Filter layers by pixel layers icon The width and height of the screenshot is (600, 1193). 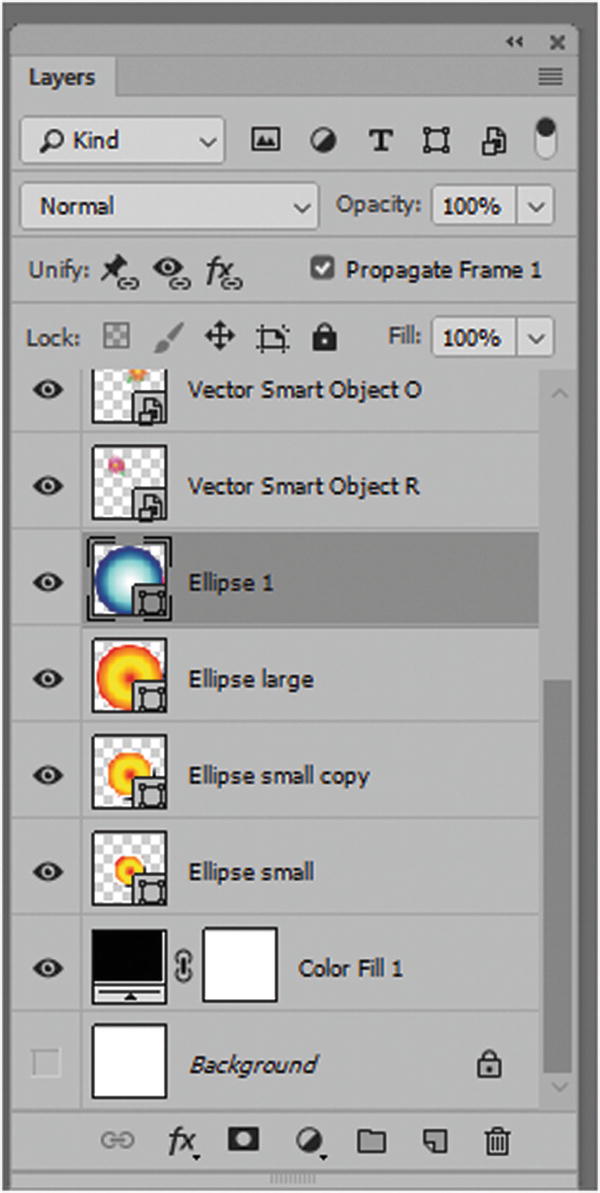click(x=265, y=140)
